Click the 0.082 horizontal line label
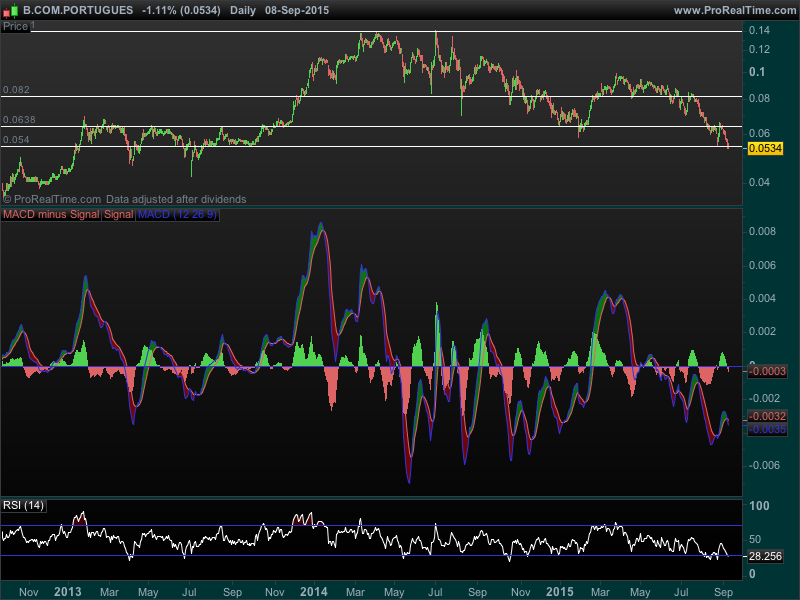Image resolution: width=800 pixels, height=600 pixels. click(16, 89)
